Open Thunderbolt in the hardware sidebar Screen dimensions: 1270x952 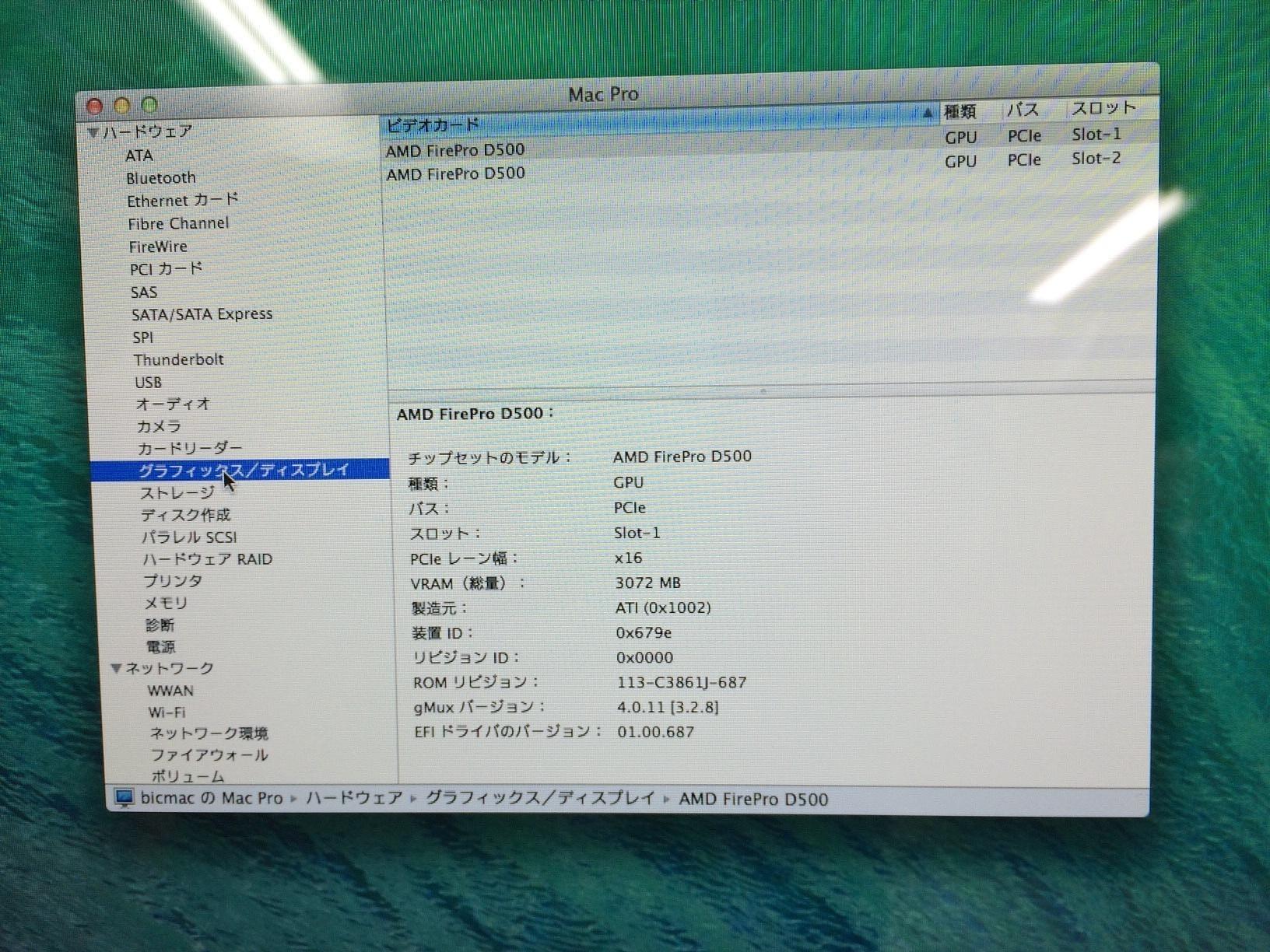(178, 359)
